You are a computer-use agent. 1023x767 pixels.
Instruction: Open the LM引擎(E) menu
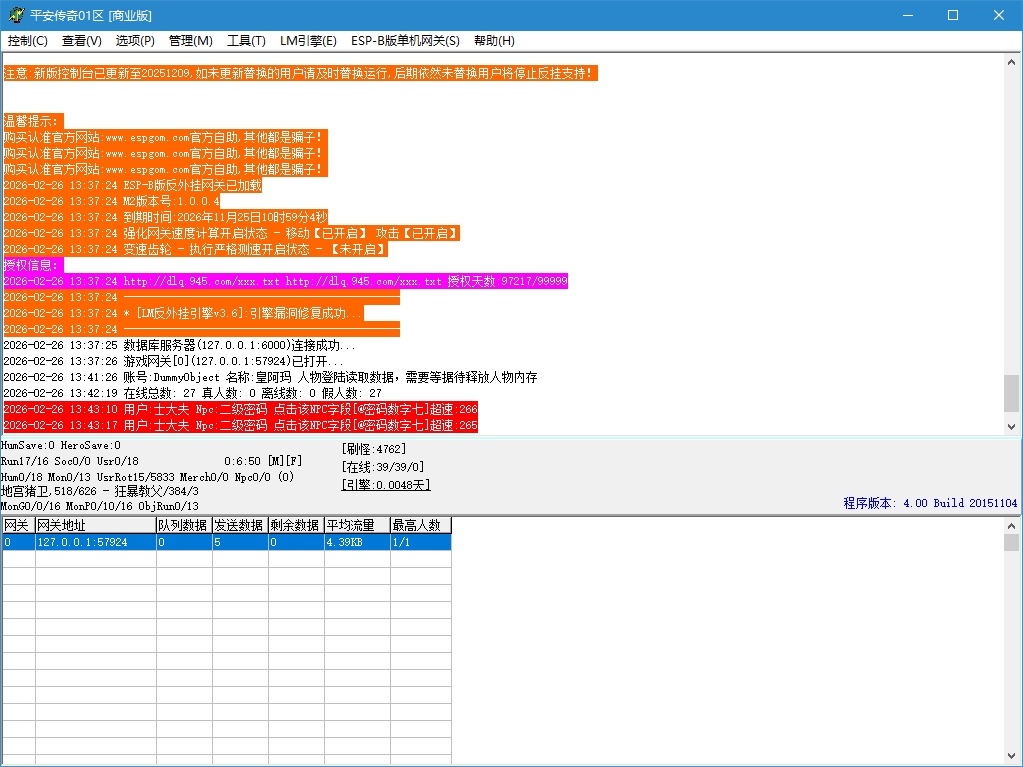308,41
